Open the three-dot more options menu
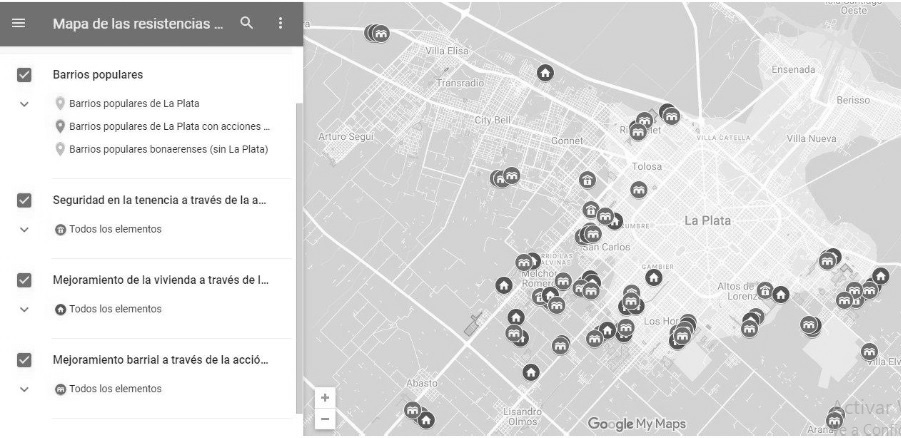 (x=280, y=23)
